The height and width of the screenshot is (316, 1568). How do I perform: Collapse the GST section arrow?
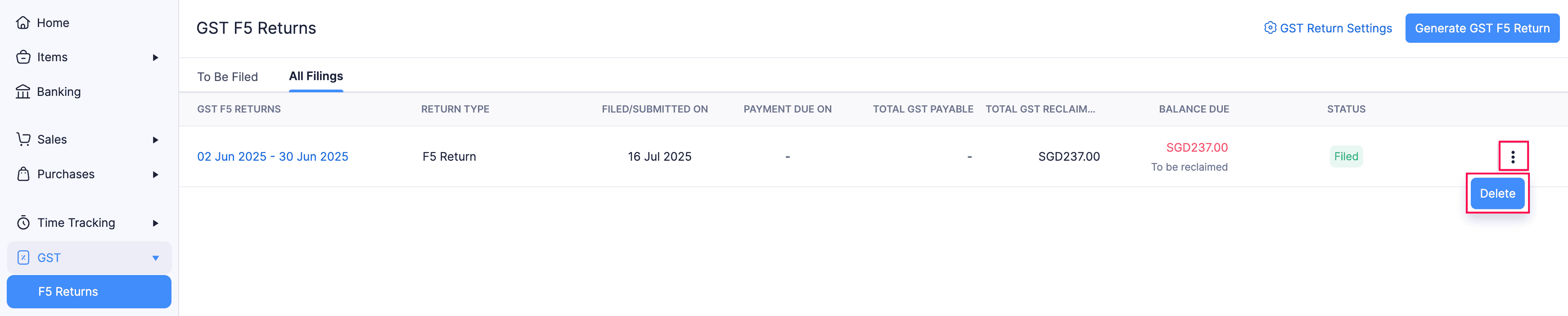coord(155,258)
